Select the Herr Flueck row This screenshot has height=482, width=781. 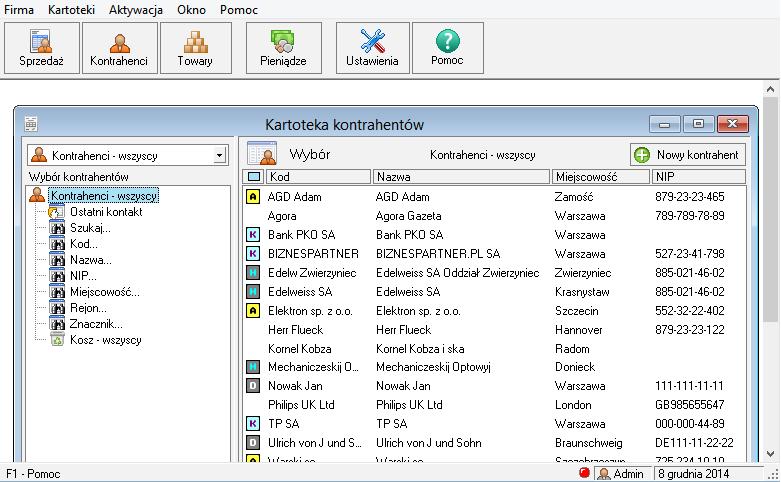click(x=494, y=330)
